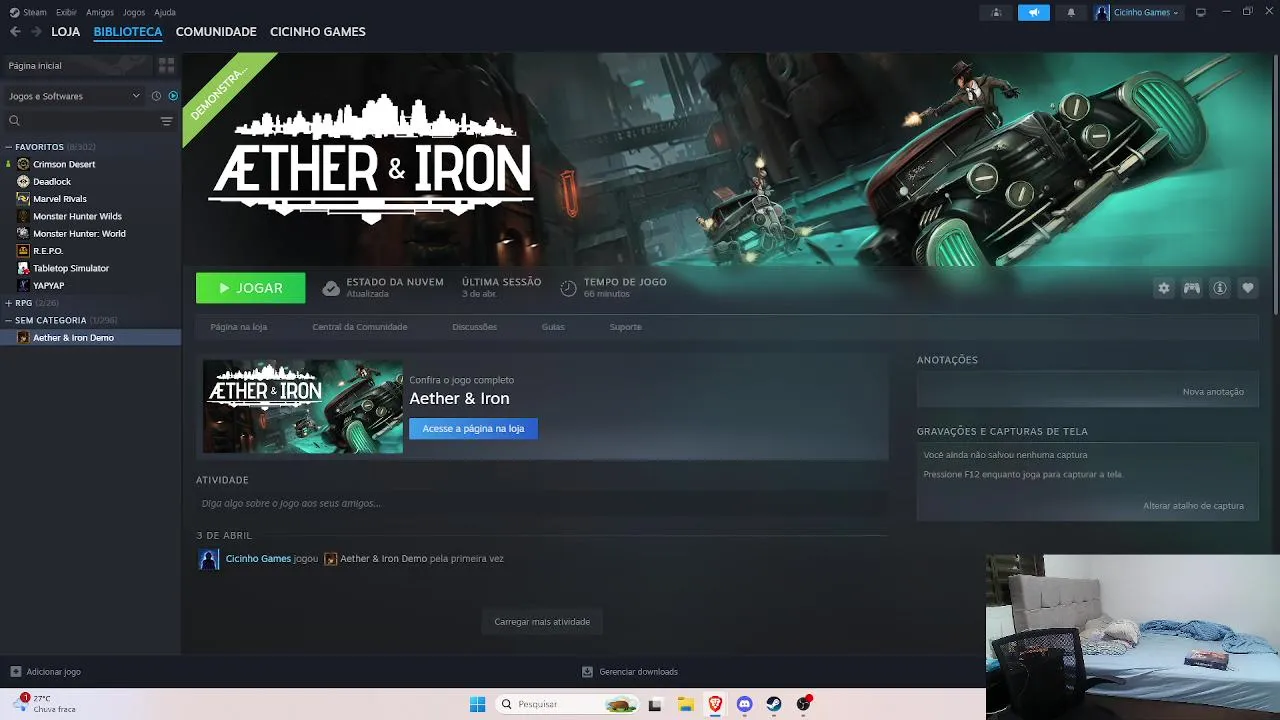Click the Windows taskbar Pesquisar box

tap(567, 704)
